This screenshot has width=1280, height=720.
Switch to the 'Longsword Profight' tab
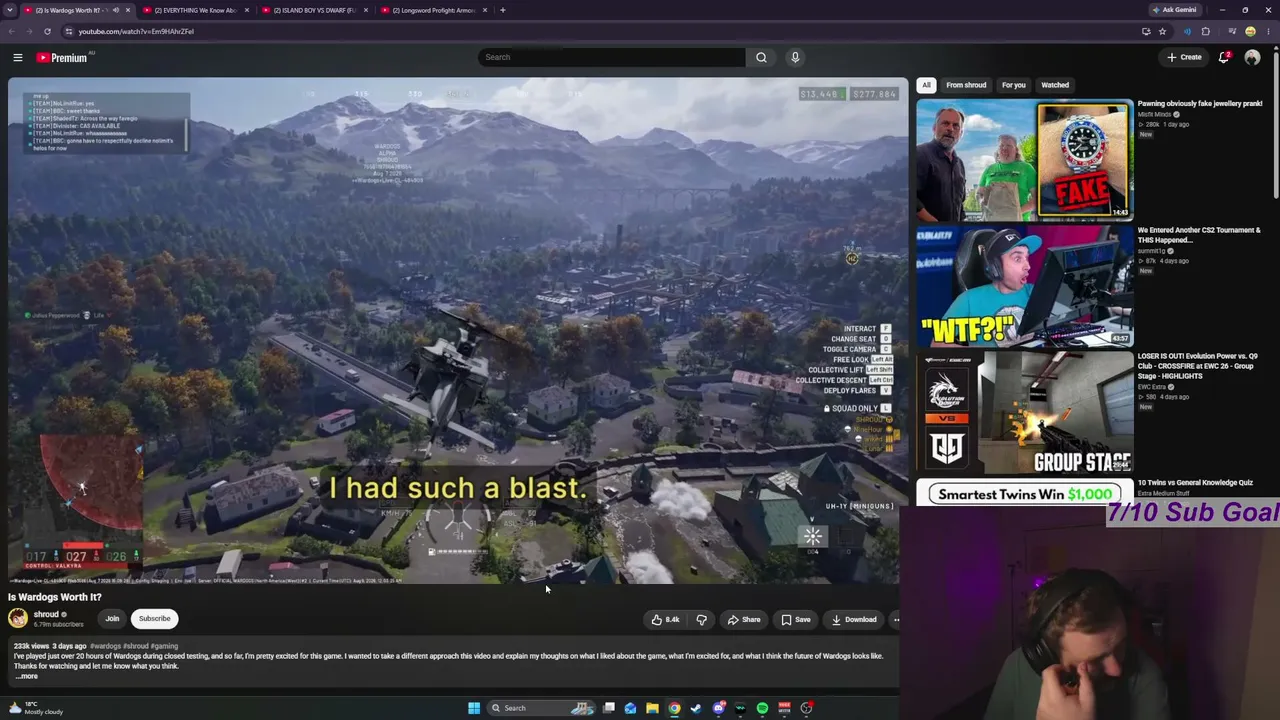coord(434,10)
